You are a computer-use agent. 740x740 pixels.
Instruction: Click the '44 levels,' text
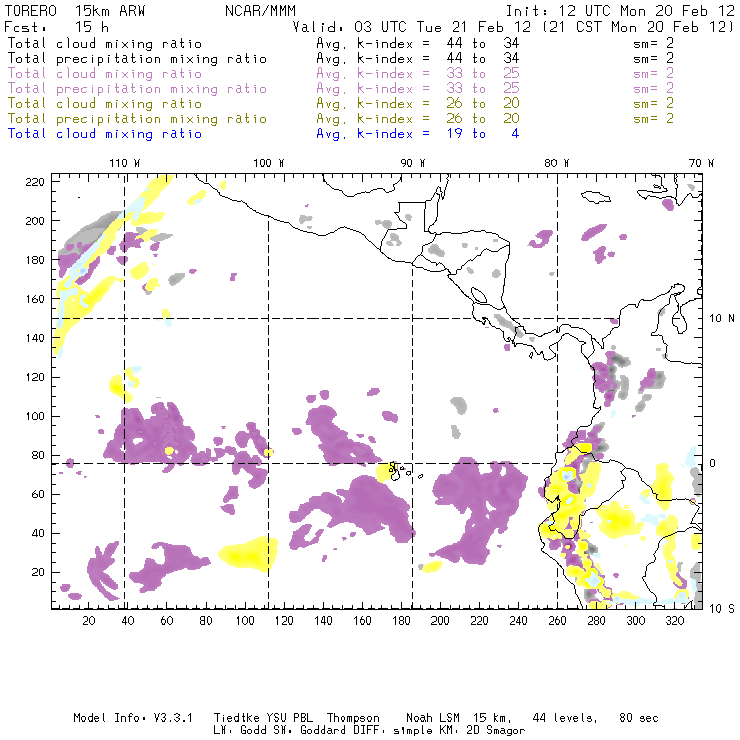[x=565, y=718]
